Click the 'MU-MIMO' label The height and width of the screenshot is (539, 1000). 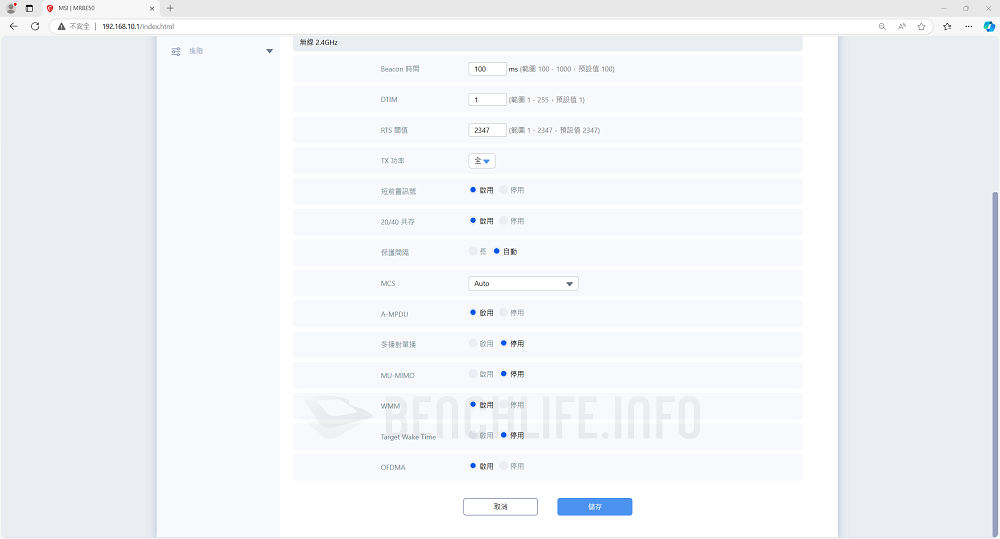(397, 376)
